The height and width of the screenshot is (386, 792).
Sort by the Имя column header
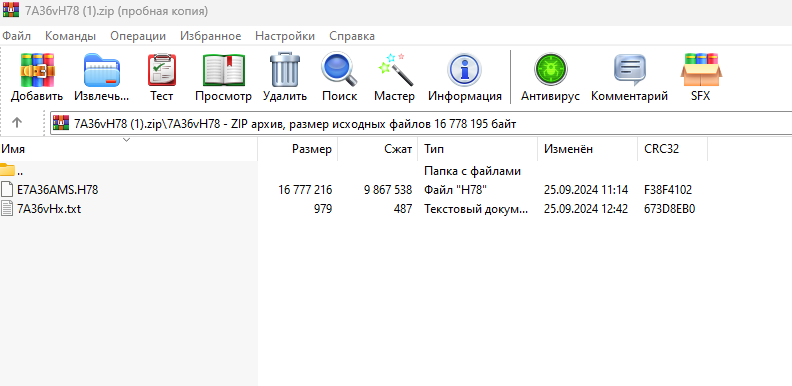[x=129, y=149]
